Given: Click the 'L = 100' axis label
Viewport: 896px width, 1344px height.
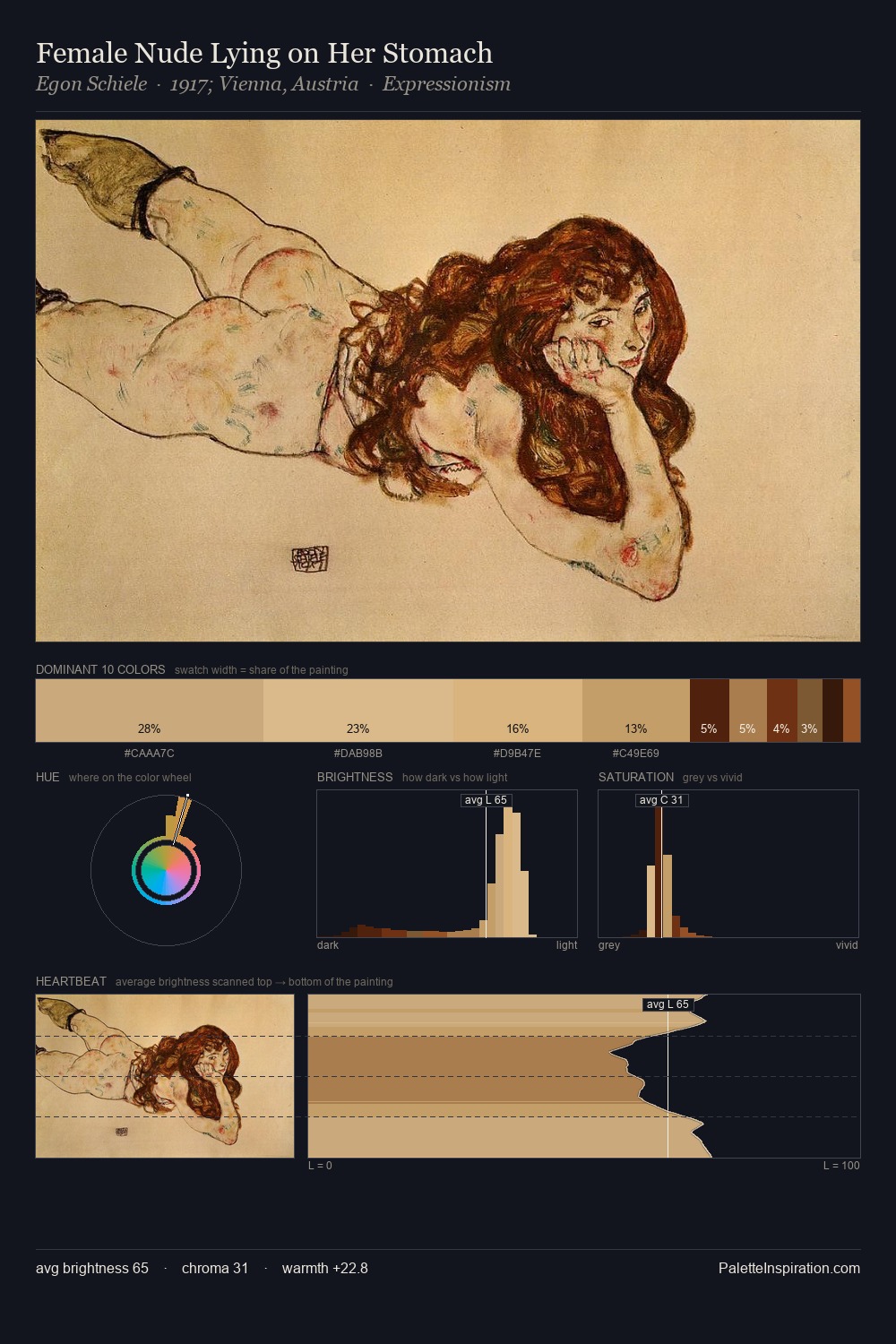Looking at the screenshot, I should [841, 1166].
